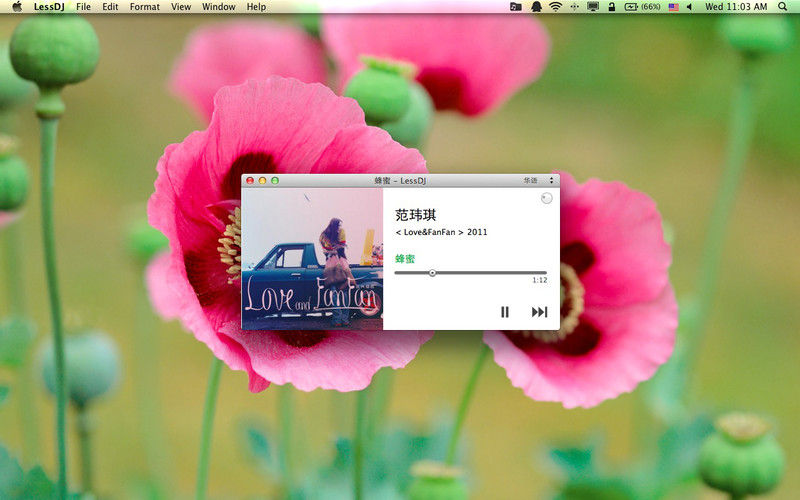Click the playback progress slider knob
This screenshot has width=800, height=500.
tap(432, 273)
